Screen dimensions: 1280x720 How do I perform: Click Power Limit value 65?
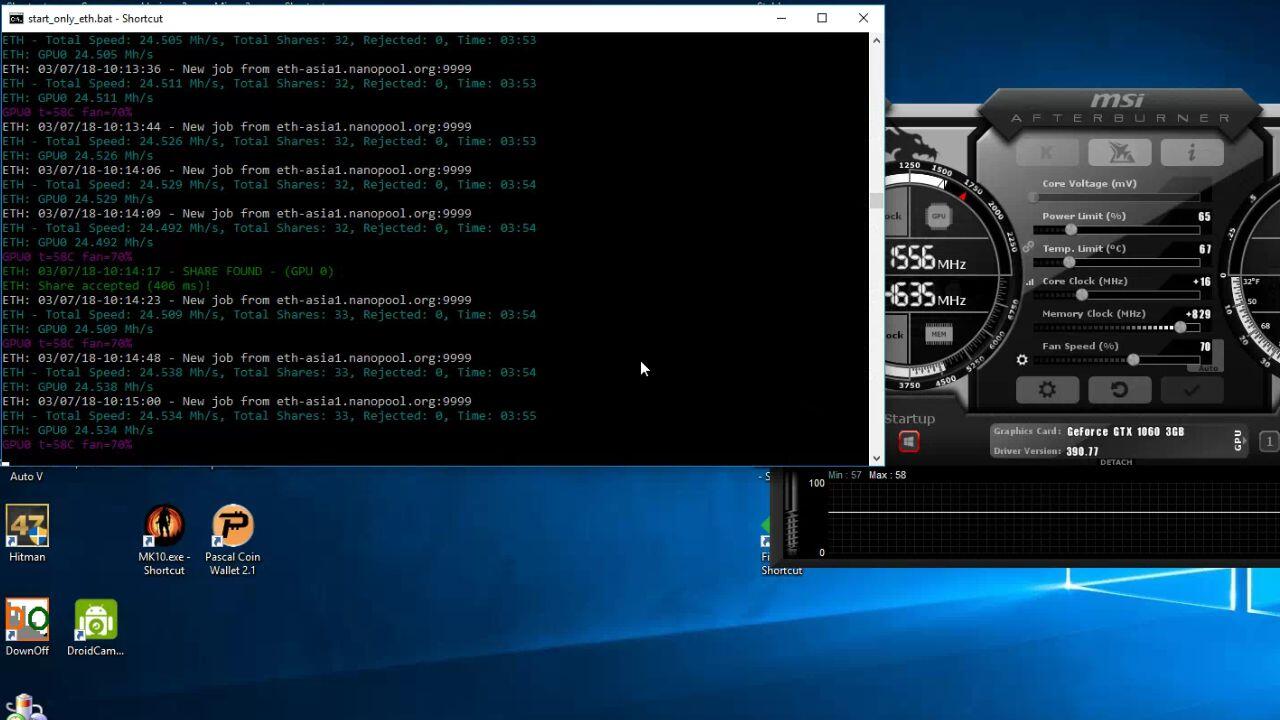(x=1204, y=216)
